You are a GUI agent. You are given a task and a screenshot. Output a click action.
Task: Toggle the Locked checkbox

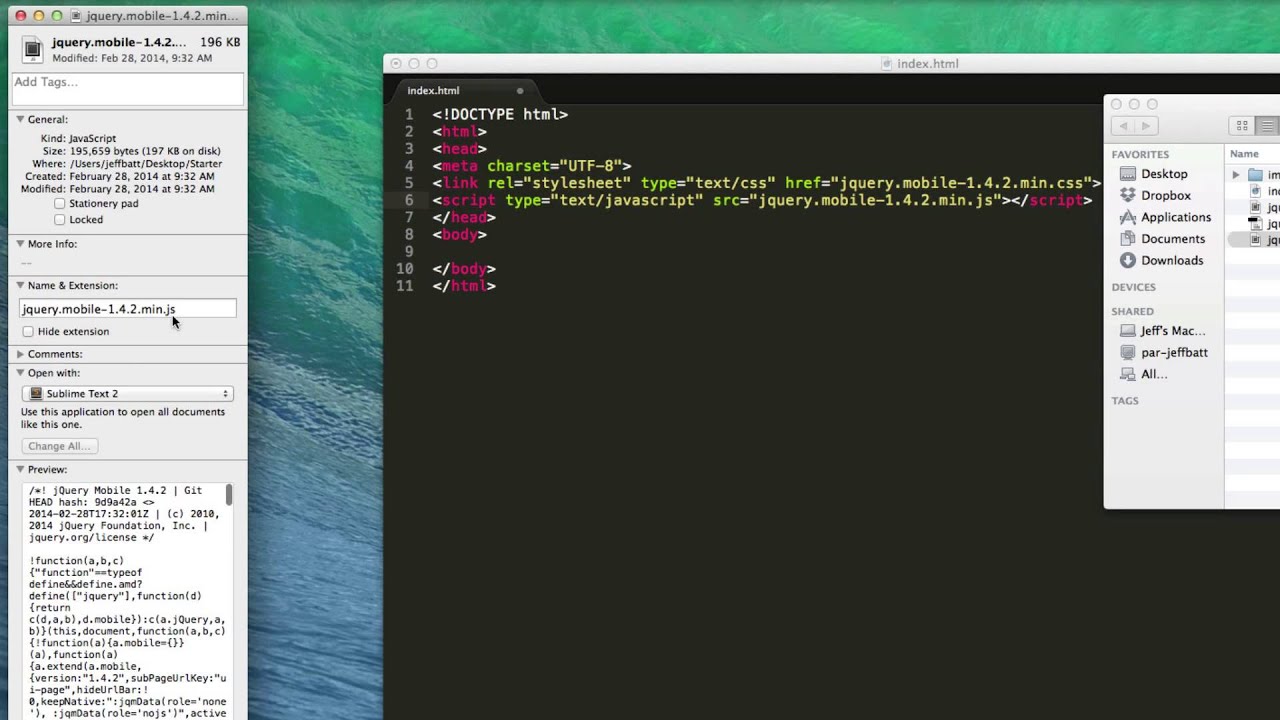tap(60, 220)
